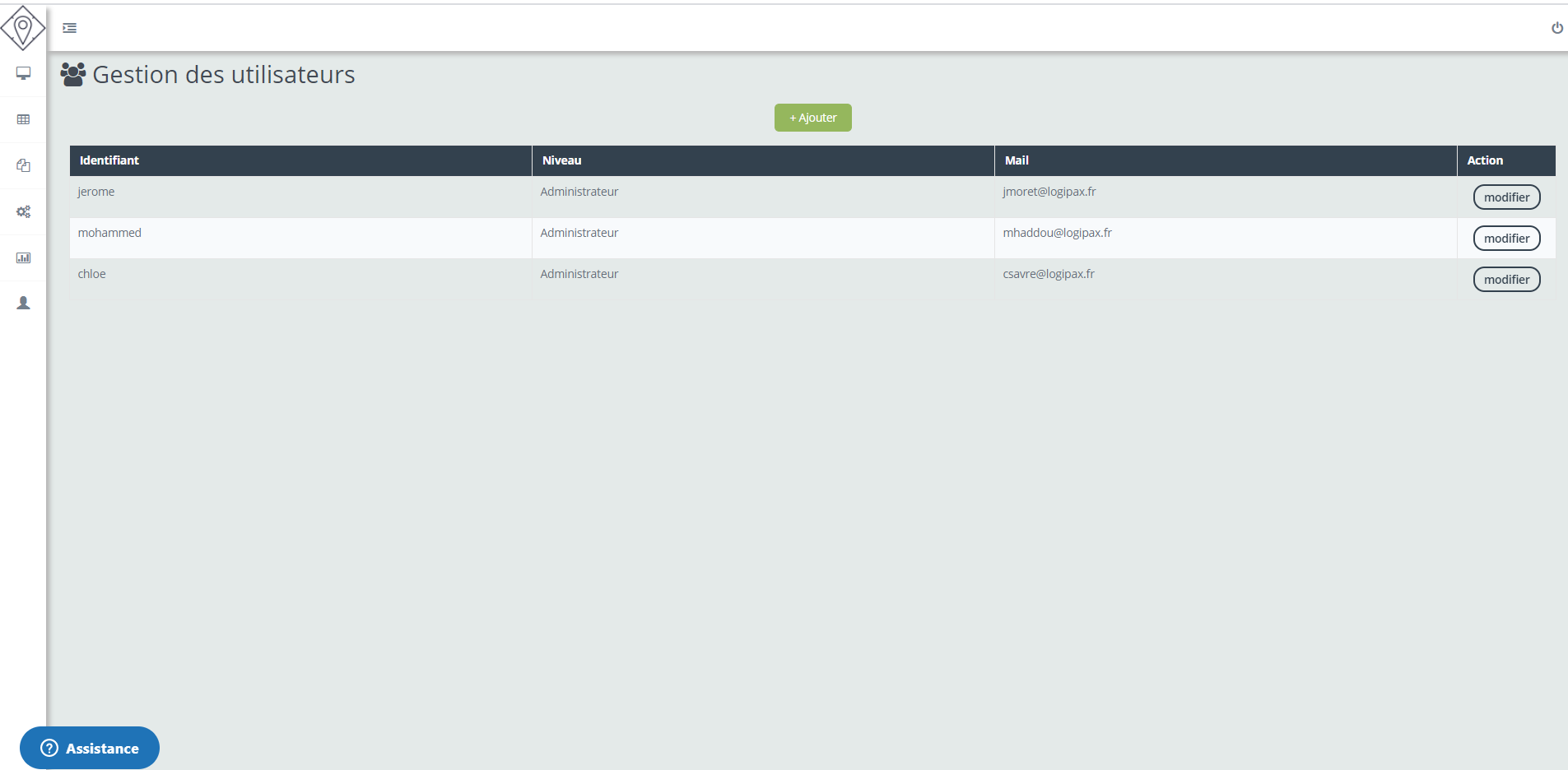Screen dimensions: 1568x770
Task: Log out using the power icon
Action: 1558,27
